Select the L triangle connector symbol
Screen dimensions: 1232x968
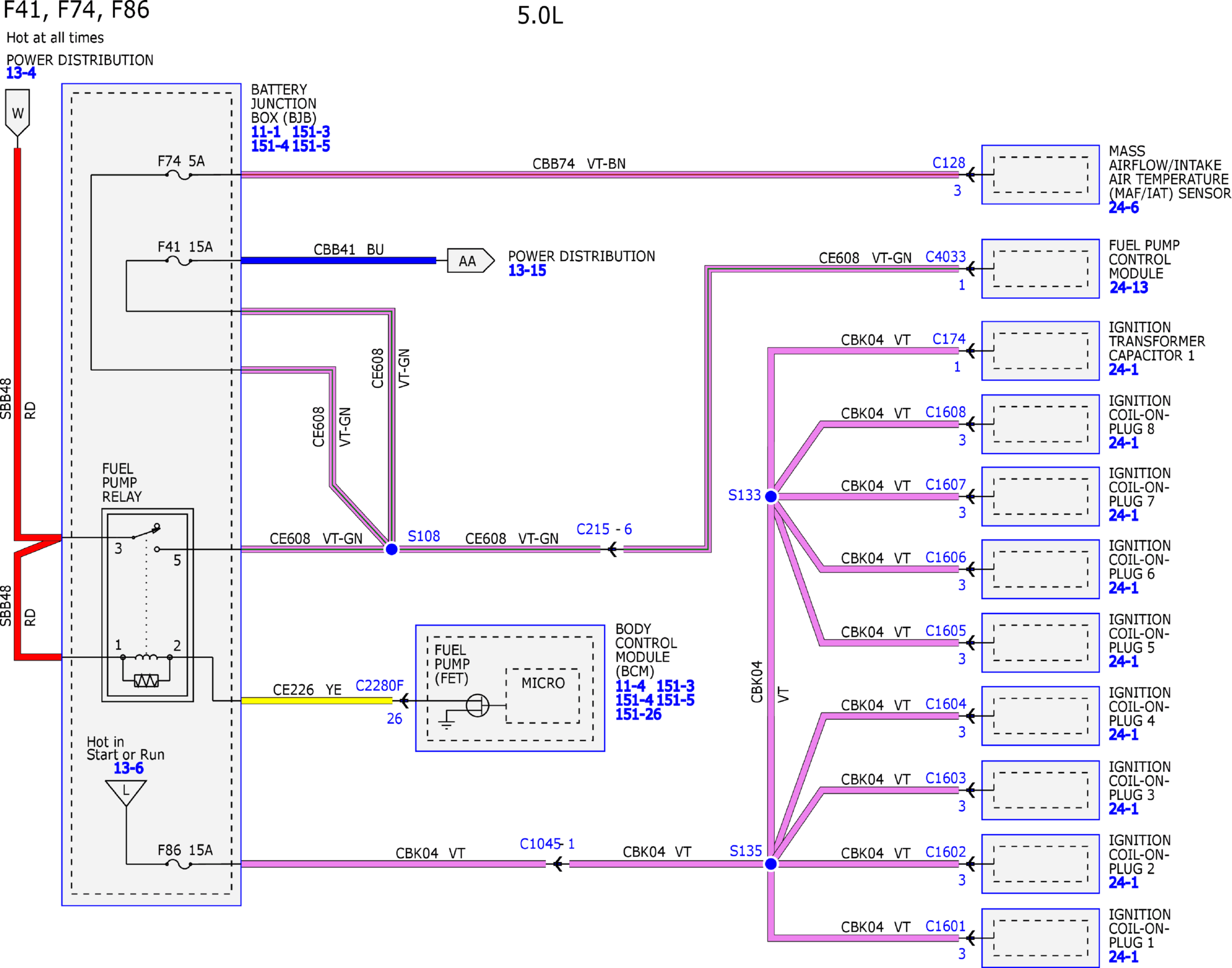tap(126, 793)
